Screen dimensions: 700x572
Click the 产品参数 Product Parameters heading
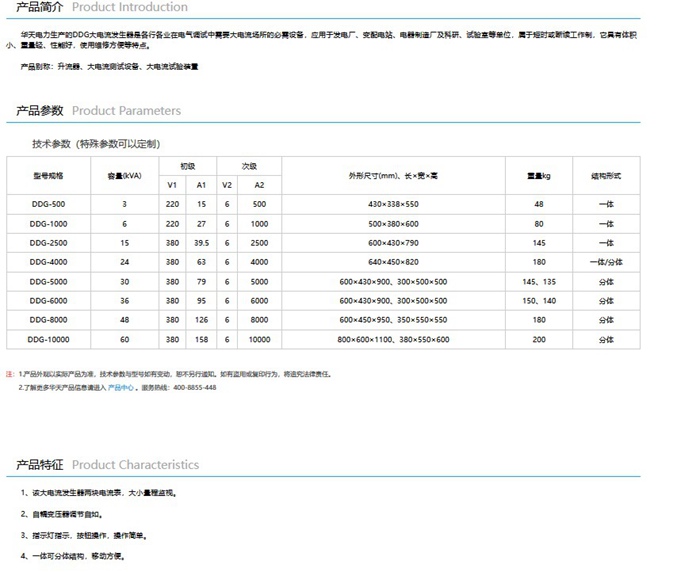pos(99,111)
